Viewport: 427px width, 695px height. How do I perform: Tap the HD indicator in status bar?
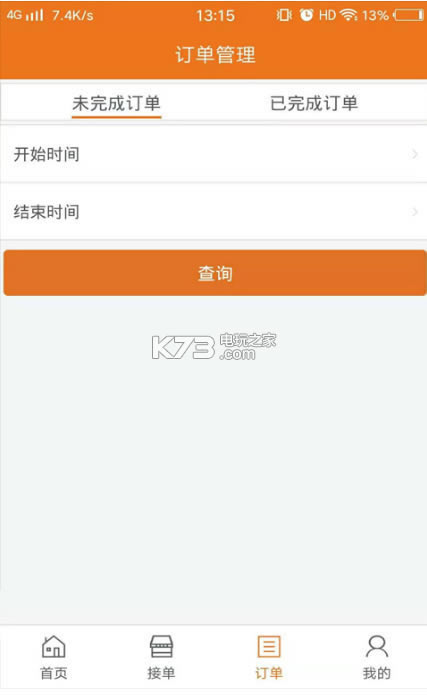327,16
